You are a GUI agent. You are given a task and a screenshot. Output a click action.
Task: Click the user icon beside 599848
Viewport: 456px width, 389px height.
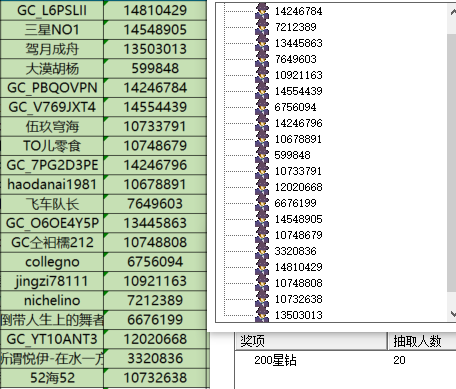[x=262, y=155]
